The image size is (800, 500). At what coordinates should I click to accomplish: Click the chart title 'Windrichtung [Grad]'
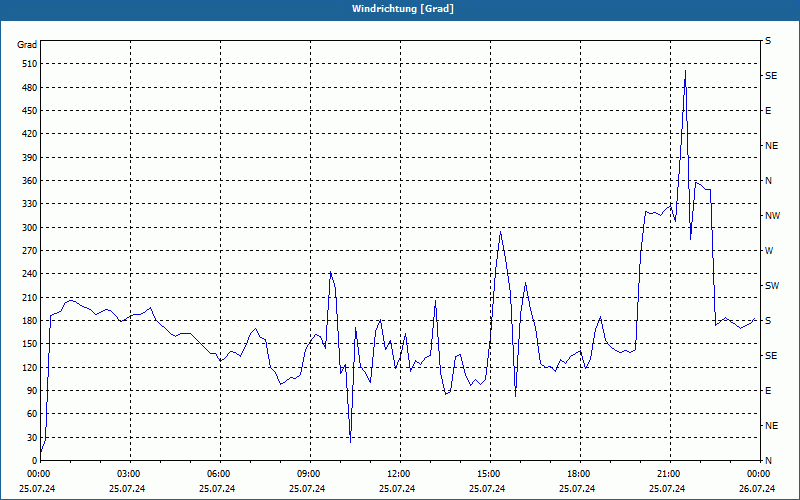point(403,9)
